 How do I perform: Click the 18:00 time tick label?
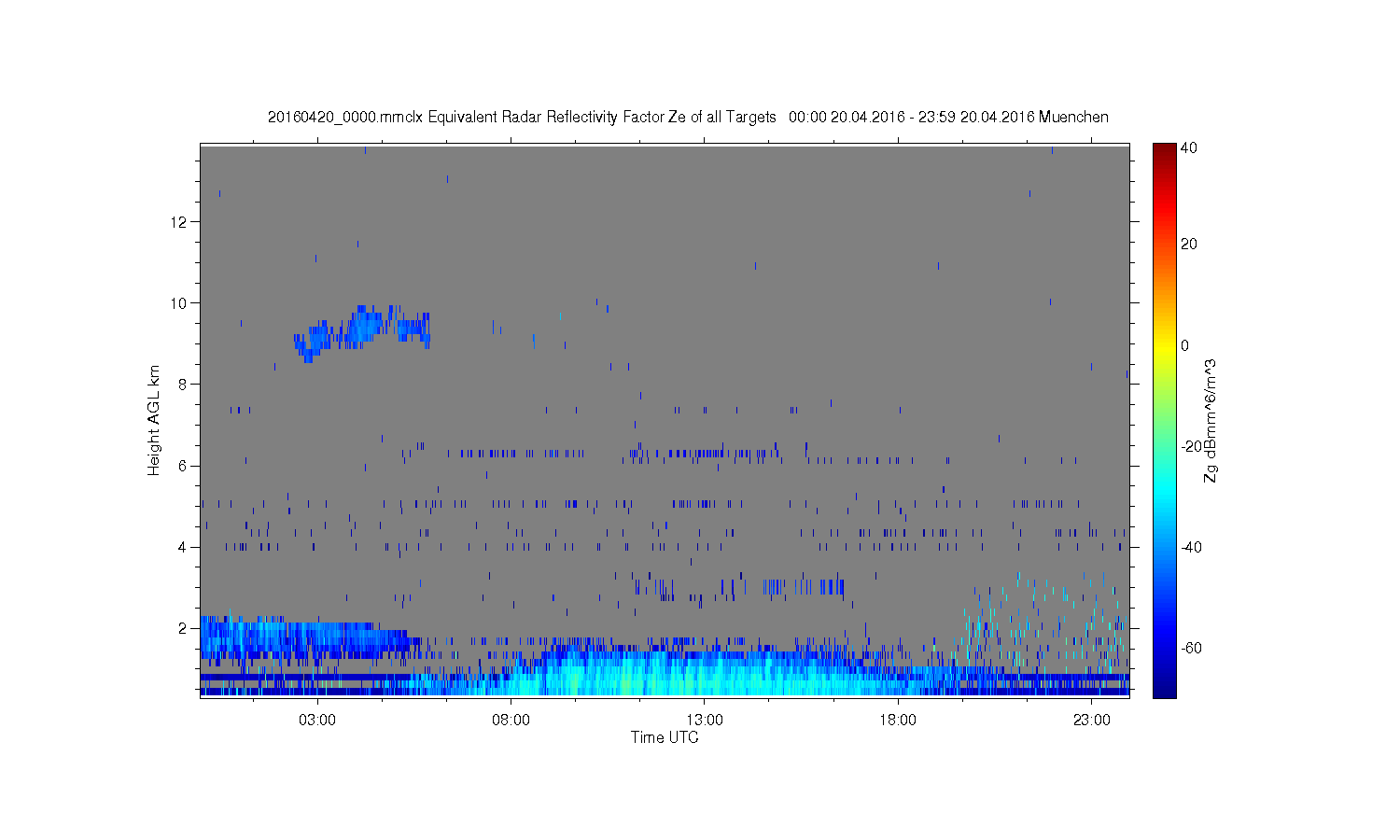(x=899, y=721)
